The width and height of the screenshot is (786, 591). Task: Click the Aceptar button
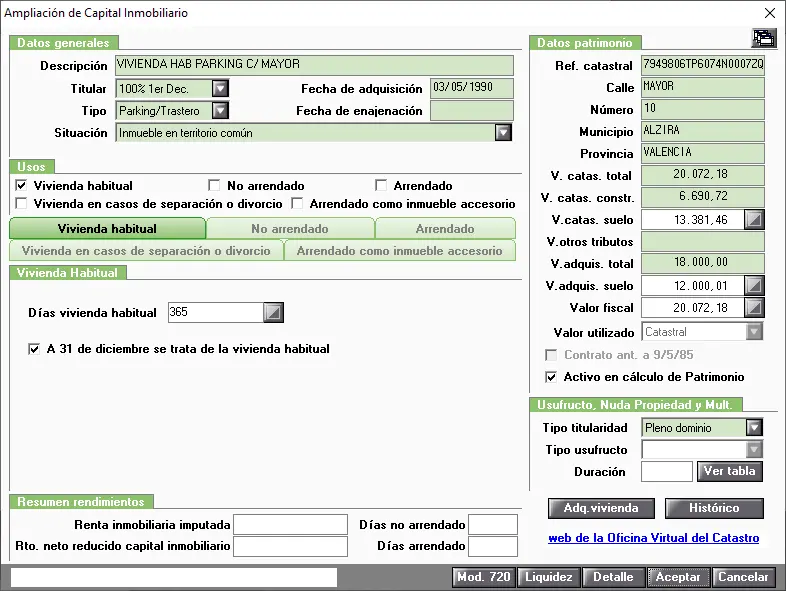[678, 577]
